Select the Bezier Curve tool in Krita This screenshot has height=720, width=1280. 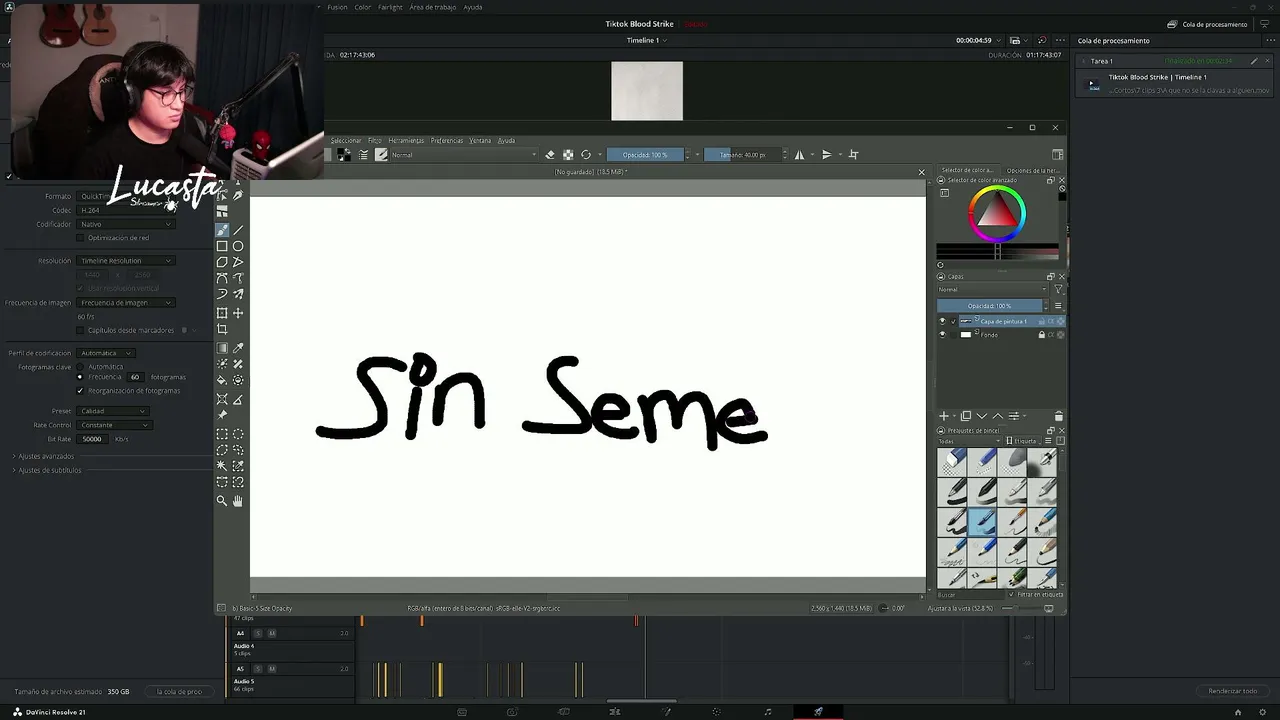(x=222, y=278)
